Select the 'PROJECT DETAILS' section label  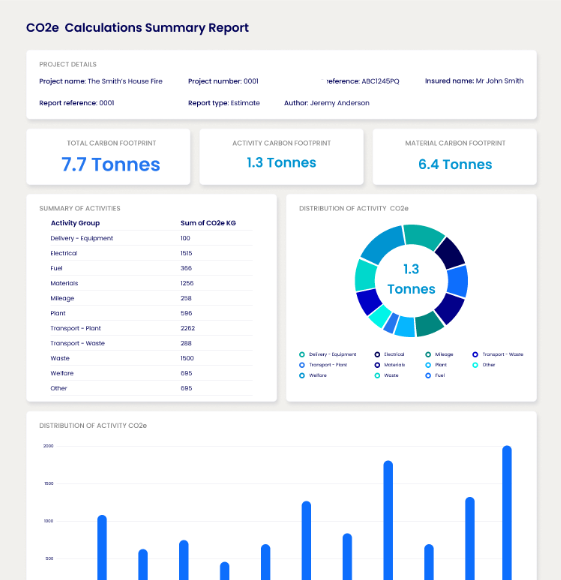pyautogui.click(x=68, y=64)
